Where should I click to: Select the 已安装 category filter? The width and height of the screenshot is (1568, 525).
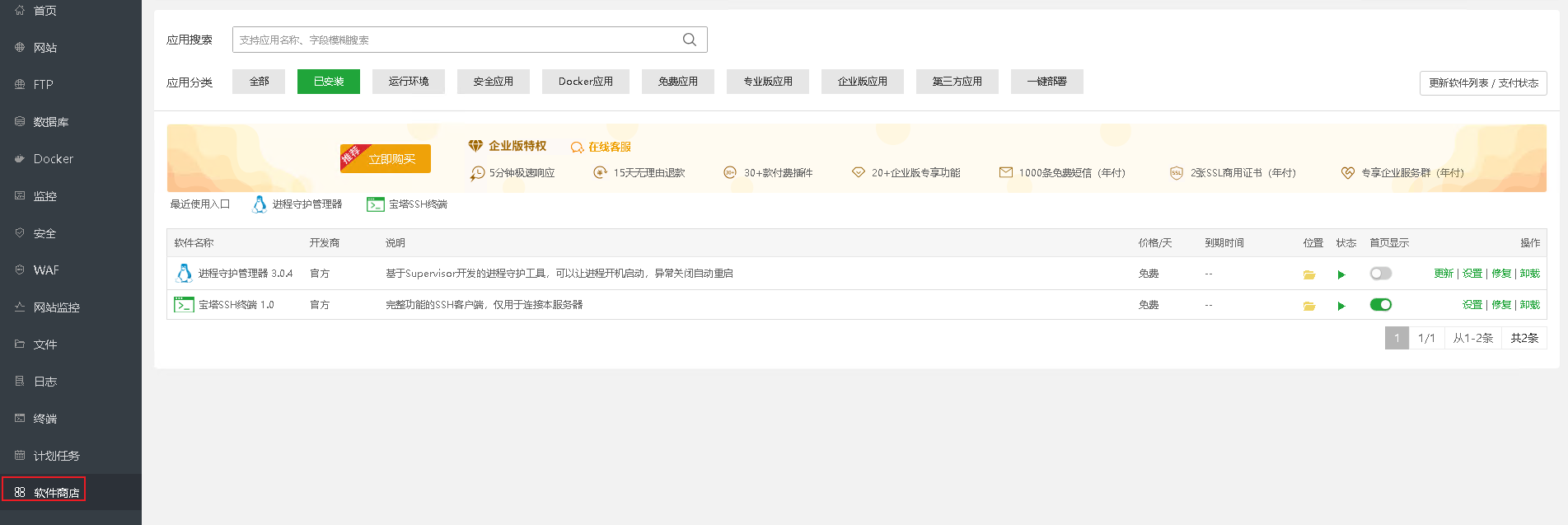(x=328, y=82)
